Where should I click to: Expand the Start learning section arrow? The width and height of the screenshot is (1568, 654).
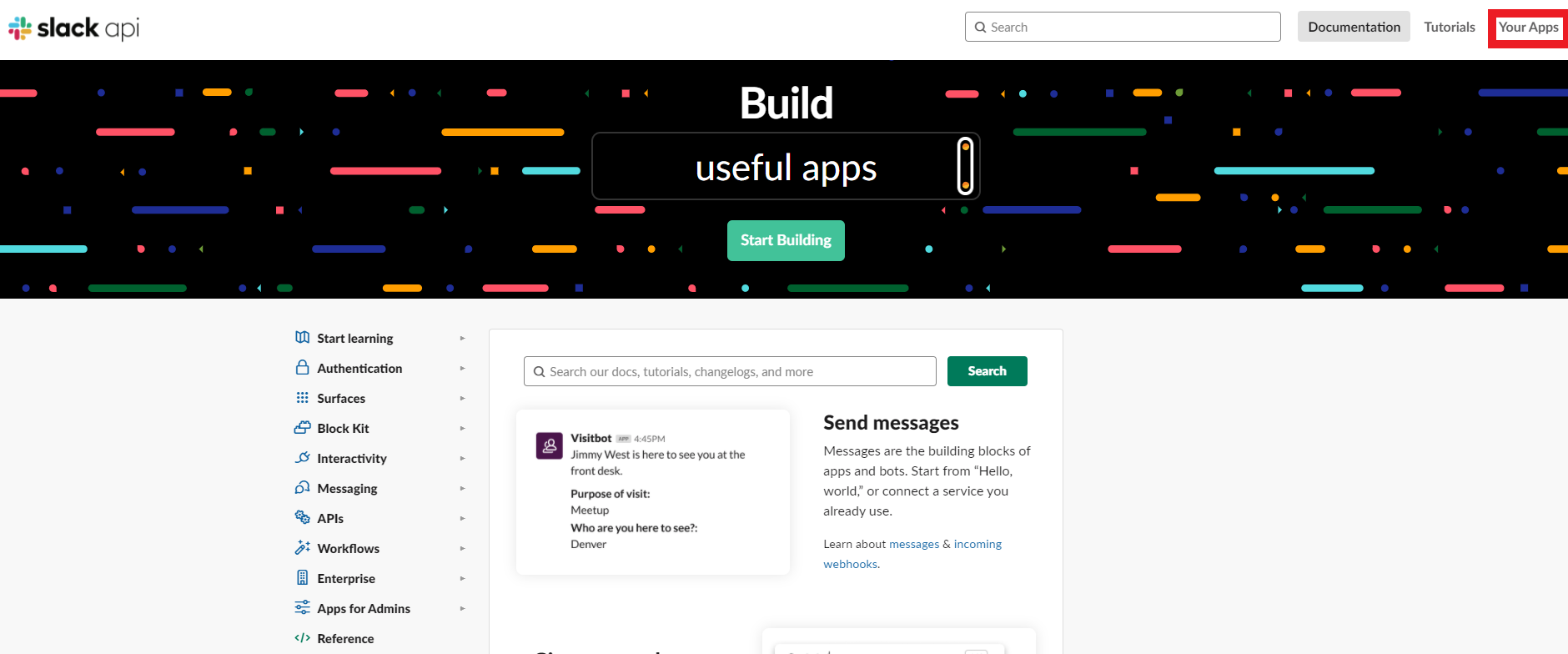(462, 338)
